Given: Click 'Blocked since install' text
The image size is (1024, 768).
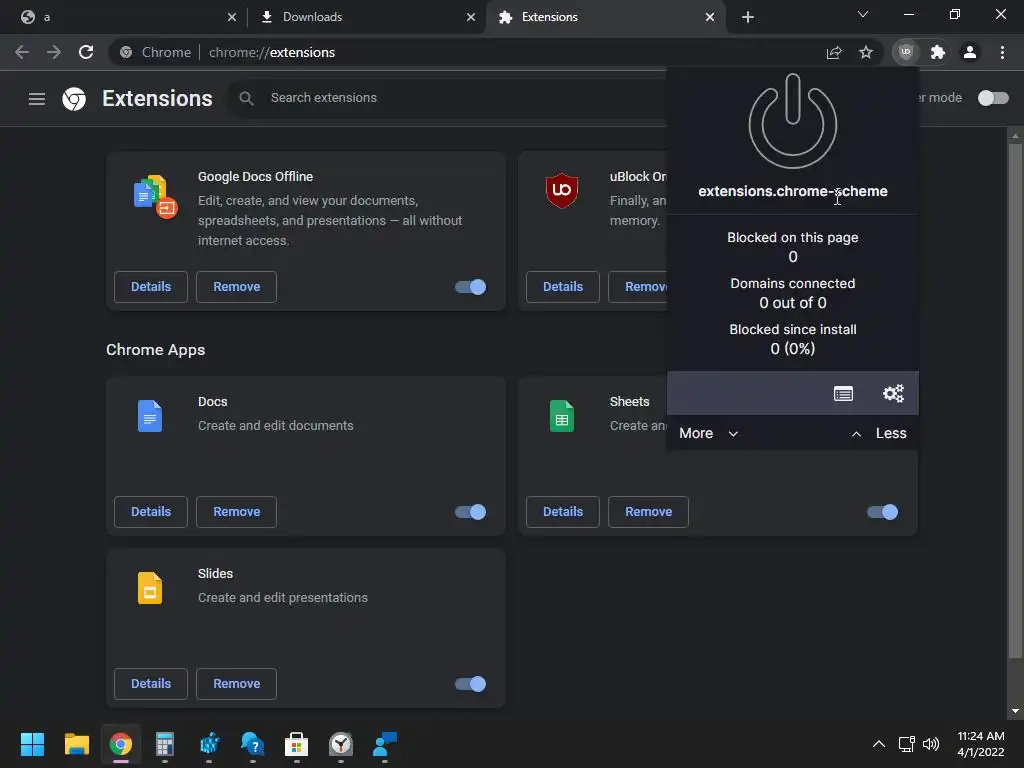Looking at the screenshot, I should click(x=793, y=330).
